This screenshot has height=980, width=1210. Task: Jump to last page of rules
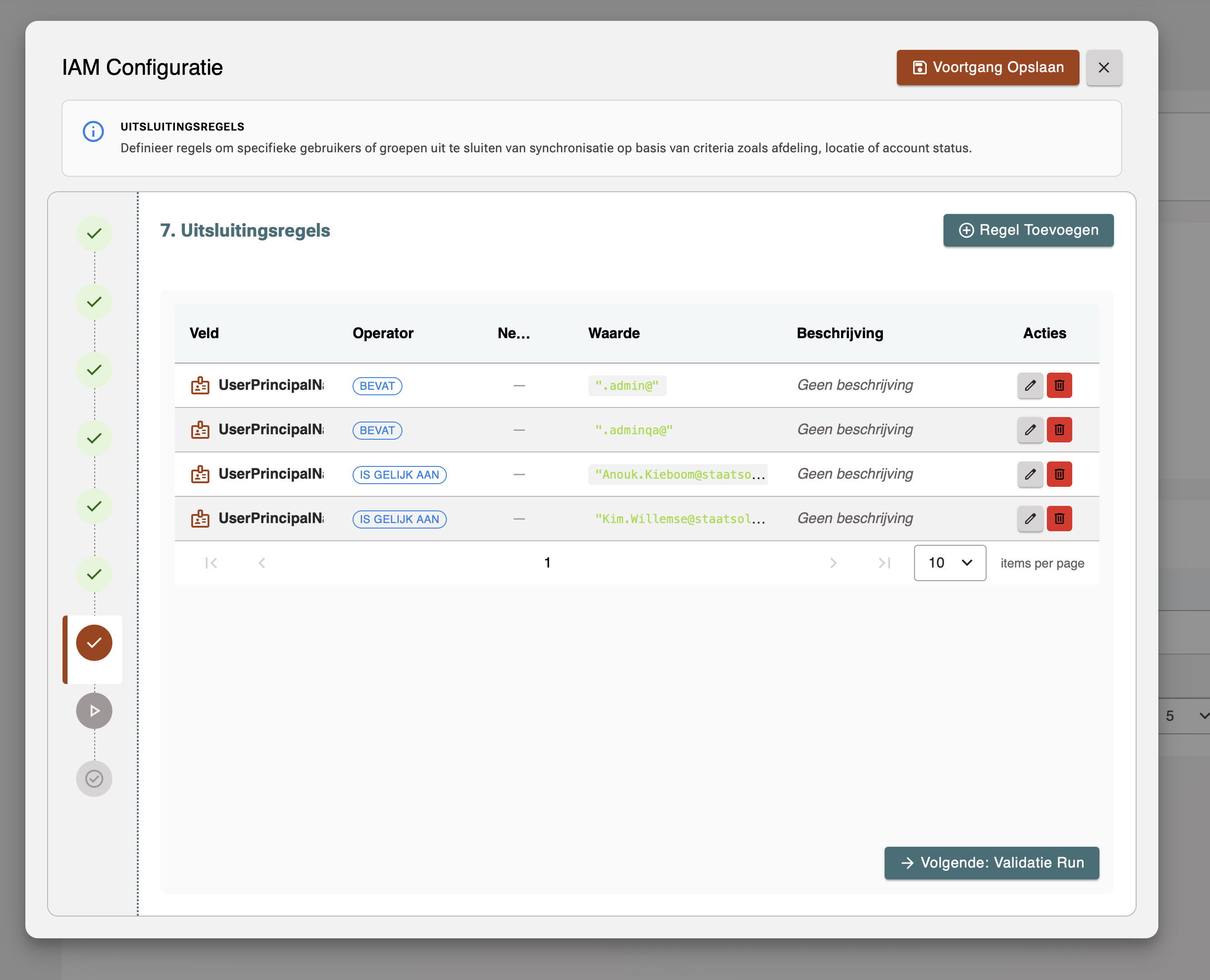(x=884, y=563)
